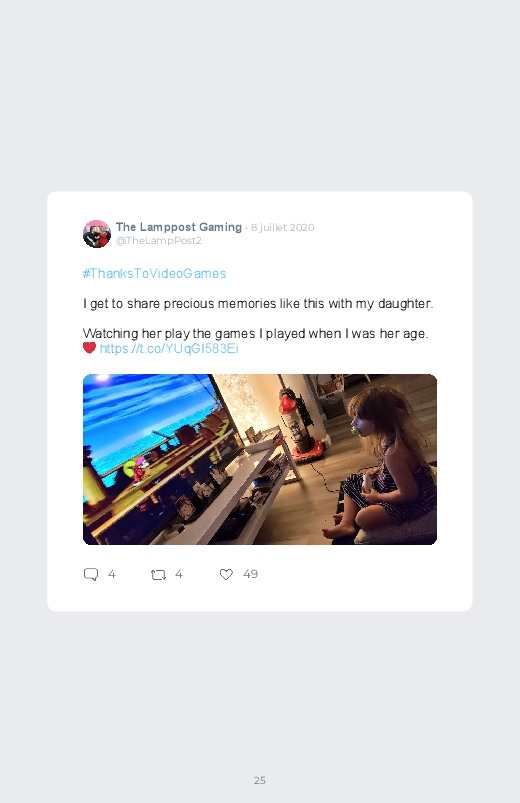Click the red heart emoji
Image resolution: width=520 pixels, height=803 pixels.
(89, 348)
